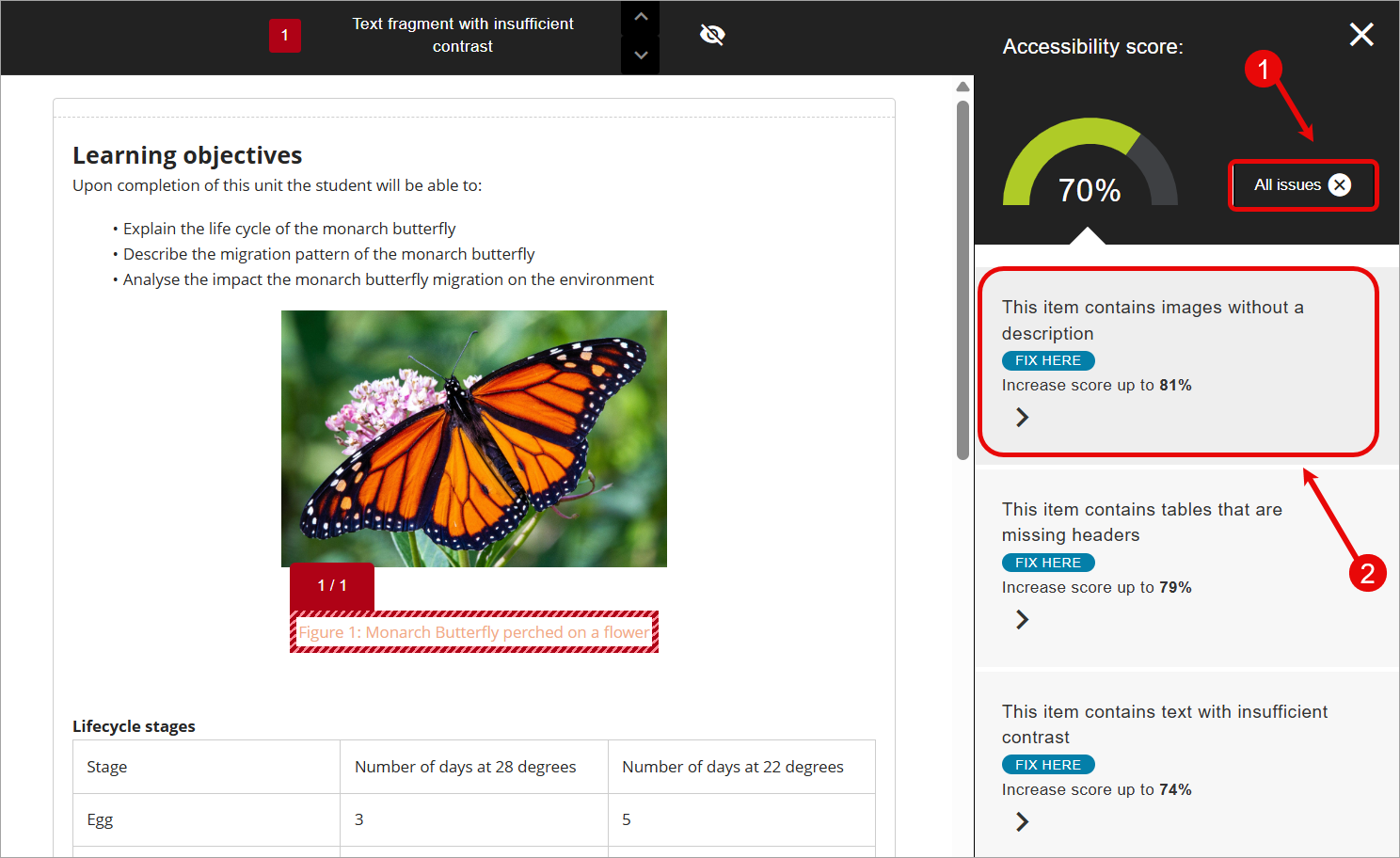Click 'Text fragment with insufficient contrast' label
The image size is (1400, 858).
click(x=463, y=35)
